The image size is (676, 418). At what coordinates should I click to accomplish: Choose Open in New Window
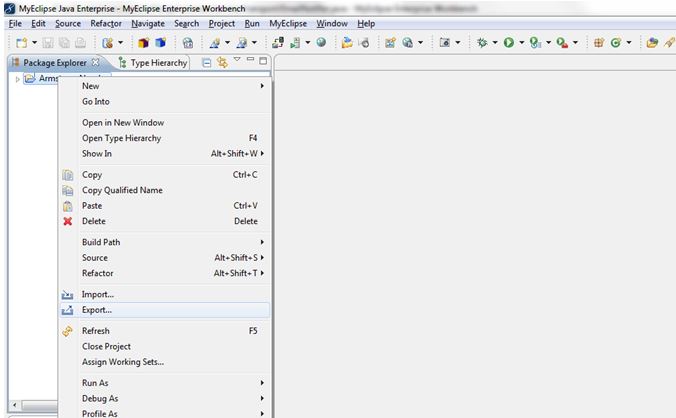point(164,123)
